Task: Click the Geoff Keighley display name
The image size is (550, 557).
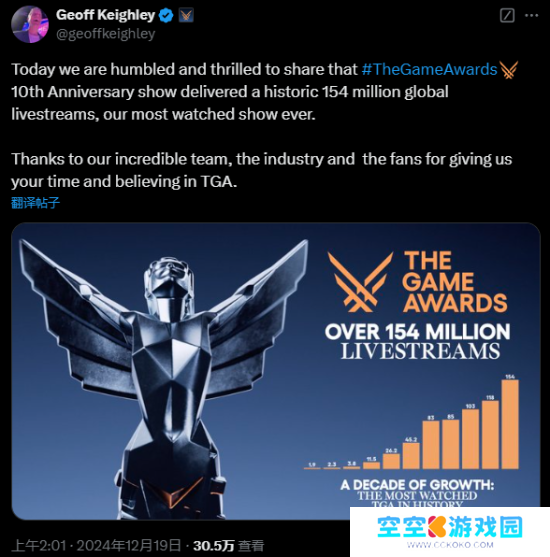Action: click(x=106, y=15)
